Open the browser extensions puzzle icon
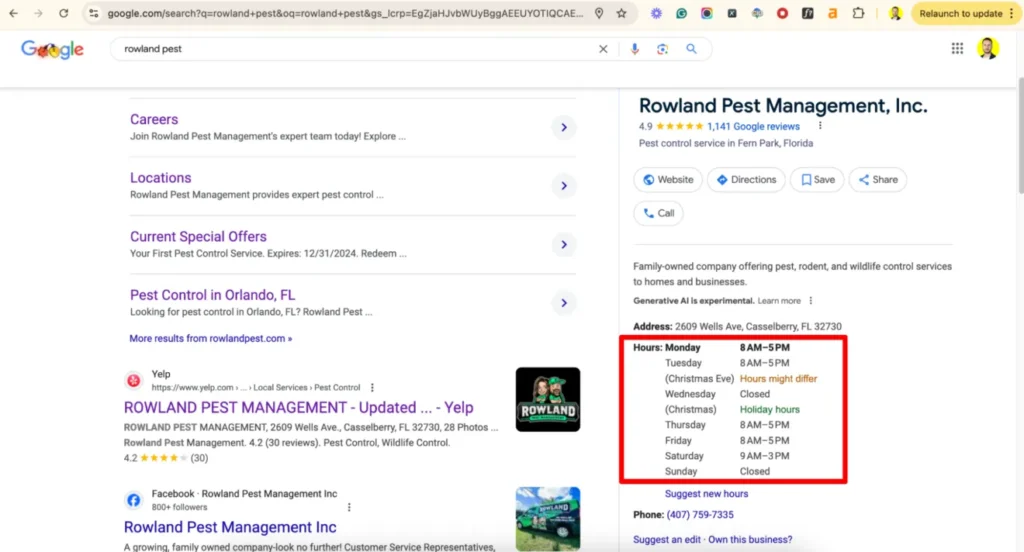 point(859,14)
